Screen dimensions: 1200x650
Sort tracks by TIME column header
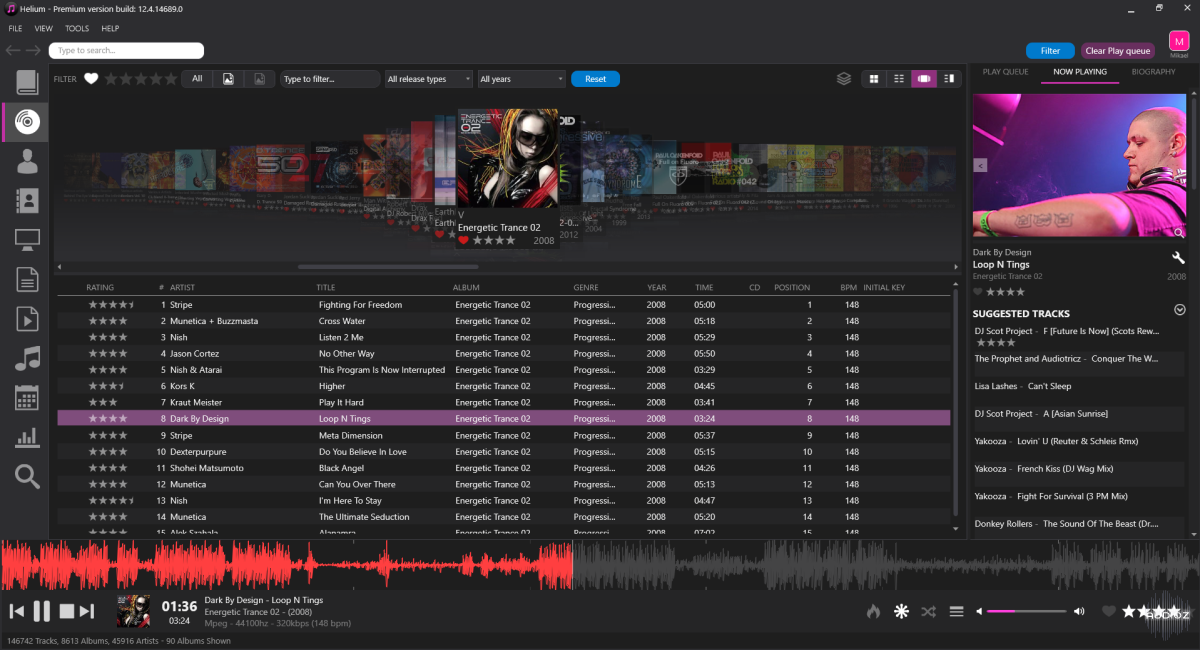704,288
